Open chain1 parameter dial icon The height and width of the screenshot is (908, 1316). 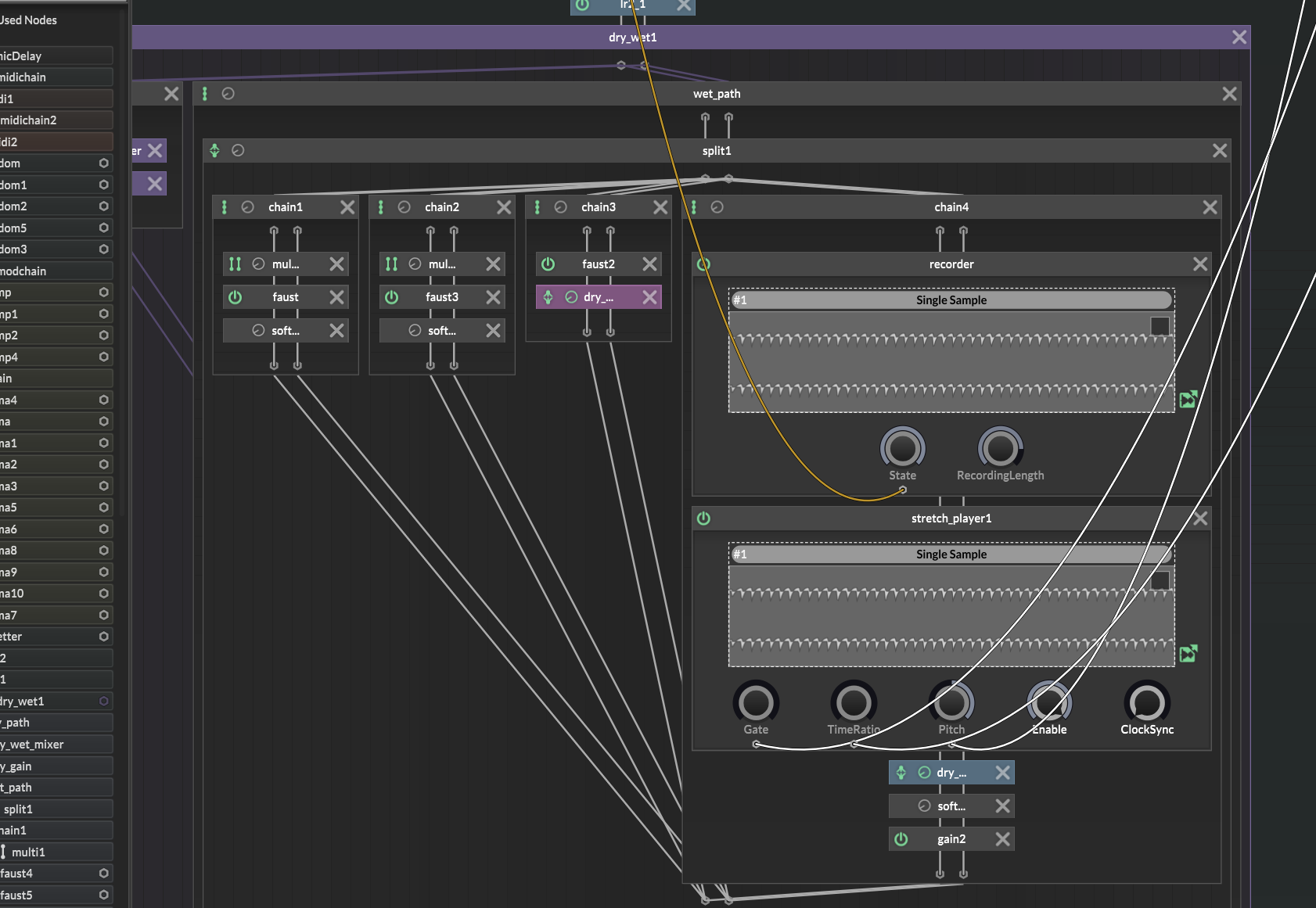(x=247, y=207)
